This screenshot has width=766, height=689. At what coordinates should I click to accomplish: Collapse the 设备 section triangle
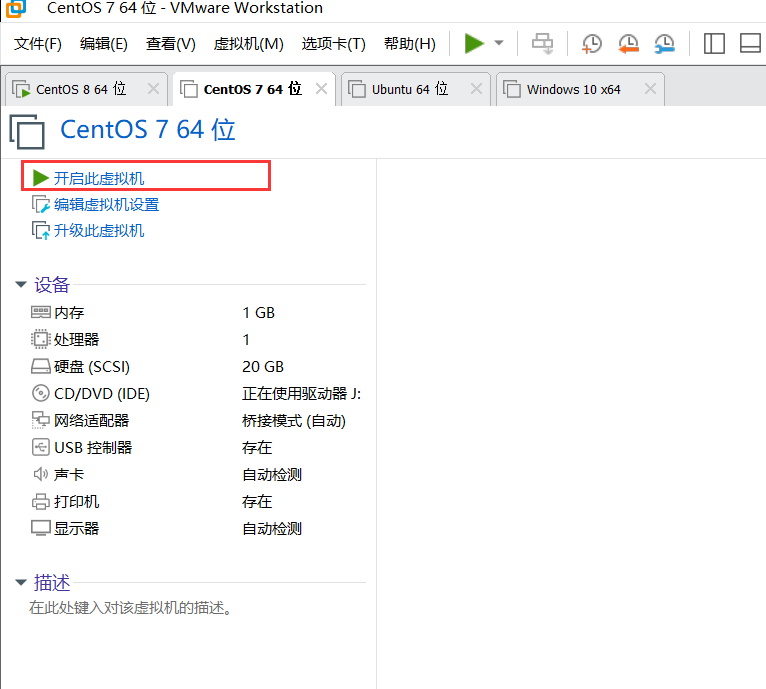coord(21,284)
